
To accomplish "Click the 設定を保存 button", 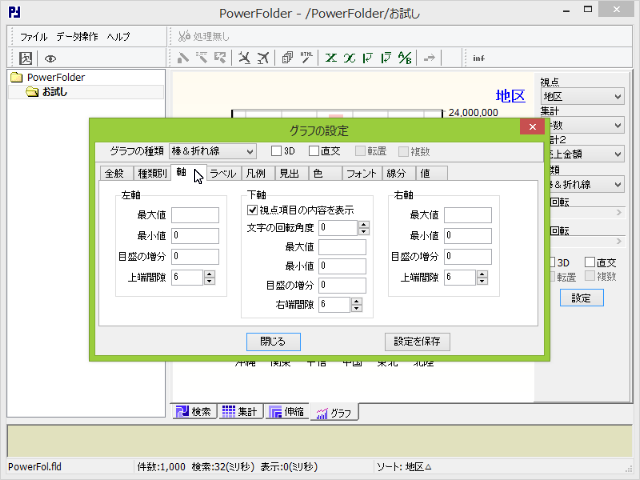I will point(417,342).
